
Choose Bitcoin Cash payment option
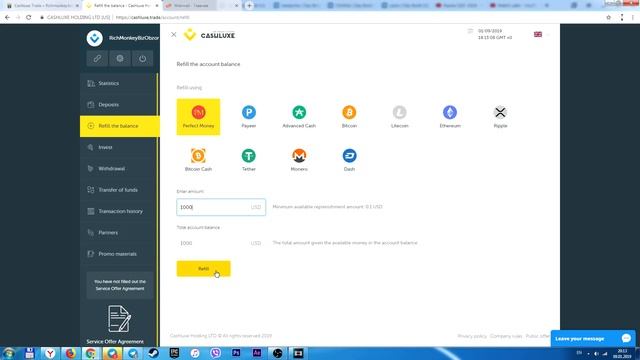click(x=198, y=160)
